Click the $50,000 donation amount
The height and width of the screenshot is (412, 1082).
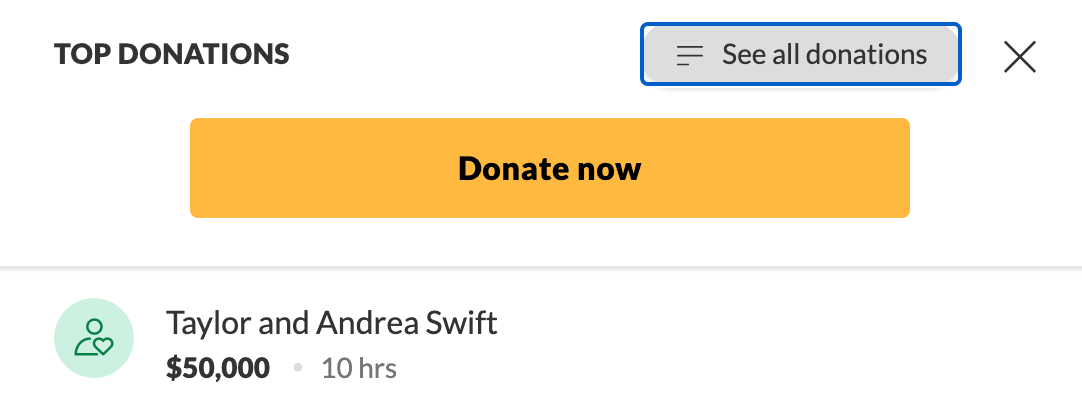pyautogui.click(x=218, y=369)
